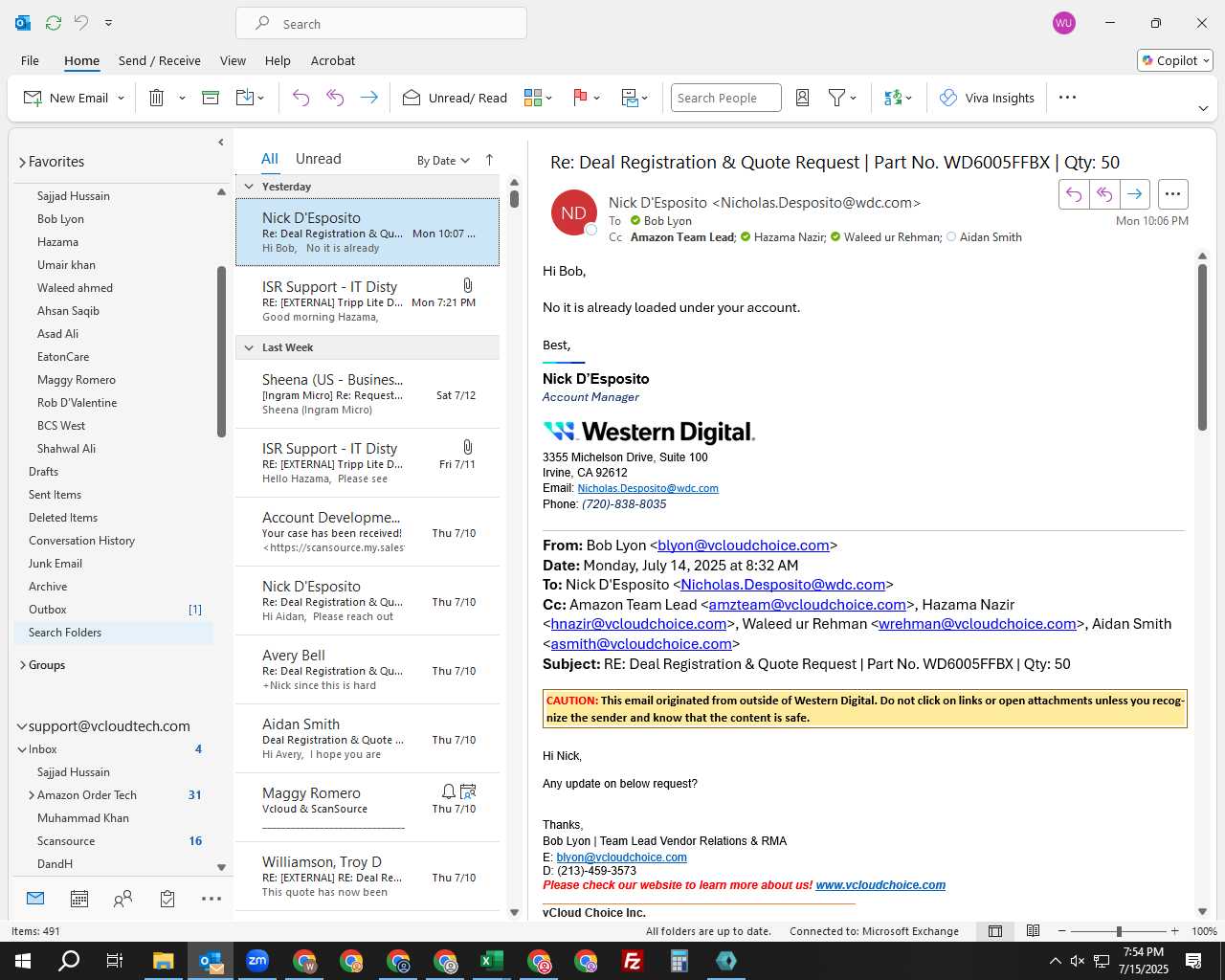Open the View tab

(233, 60)
